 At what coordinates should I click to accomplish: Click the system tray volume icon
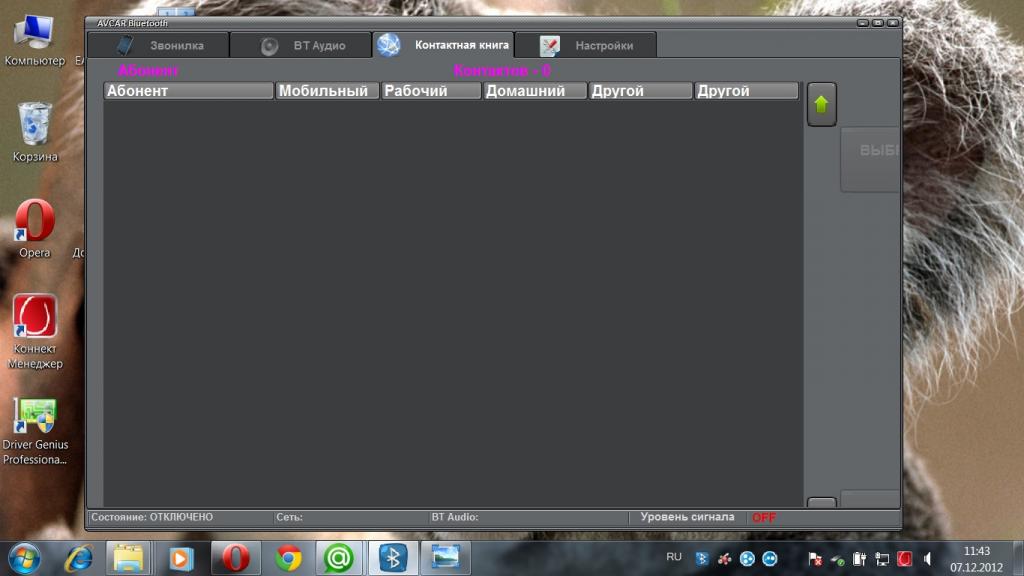click(x=928, y=559)
